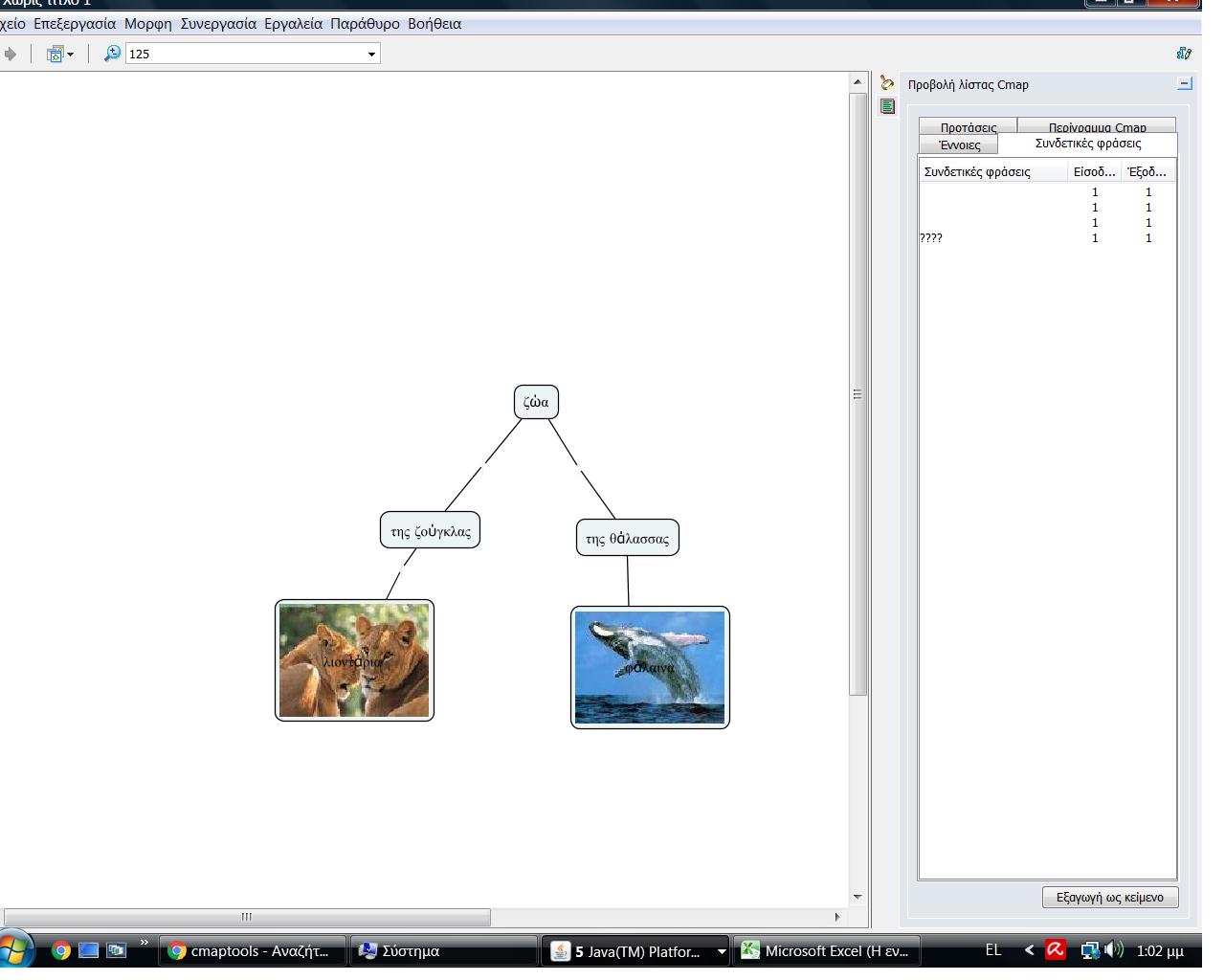Screen dimensions: 1225x980
Task: Open the zoom level 125 dropdown
Action: [371, 54]
